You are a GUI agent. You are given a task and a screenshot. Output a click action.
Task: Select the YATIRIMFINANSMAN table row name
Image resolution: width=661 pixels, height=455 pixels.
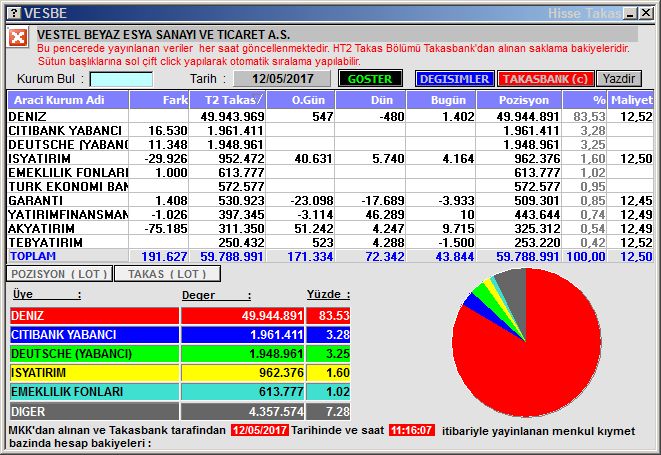coord(68,215)
